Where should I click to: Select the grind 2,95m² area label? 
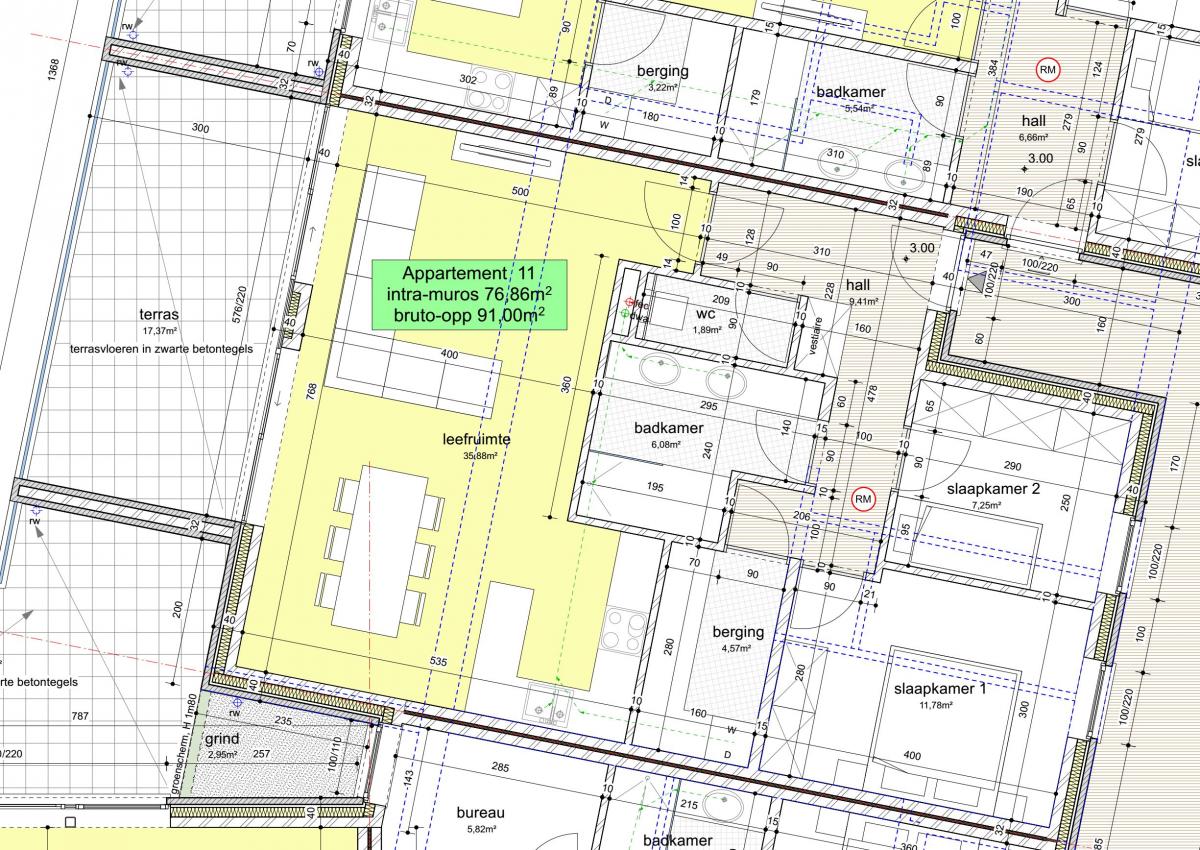point(222,746)
